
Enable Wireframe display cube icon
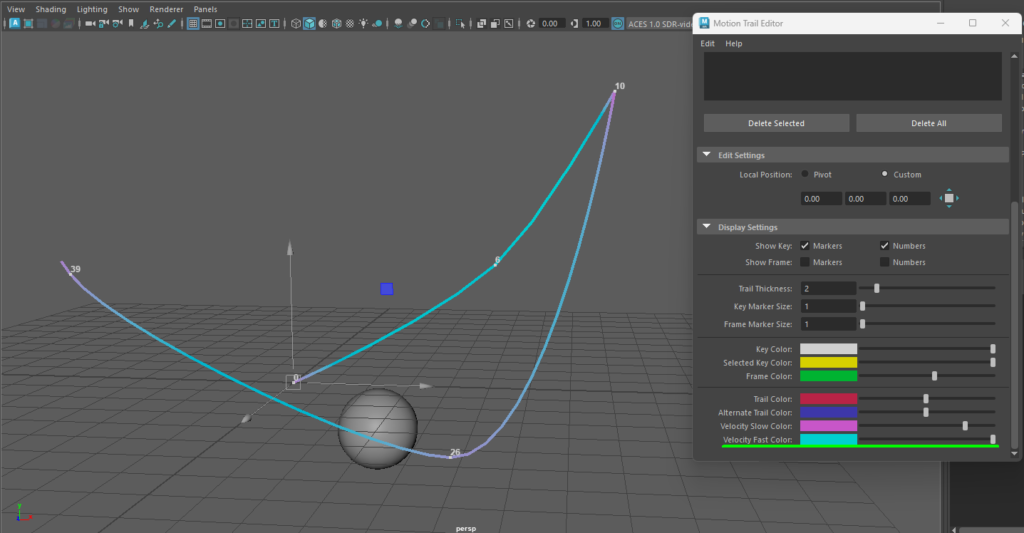point(296,23)
